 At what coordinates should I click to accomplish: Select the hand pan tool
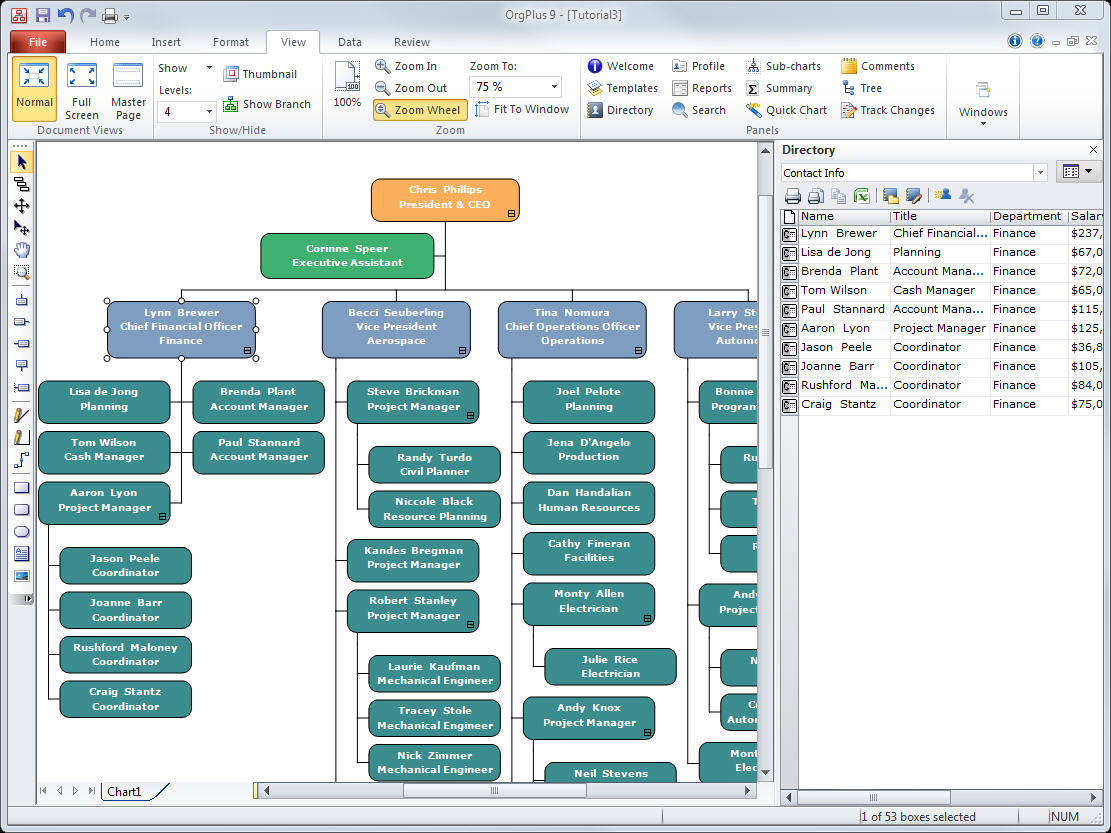(21, 250)
